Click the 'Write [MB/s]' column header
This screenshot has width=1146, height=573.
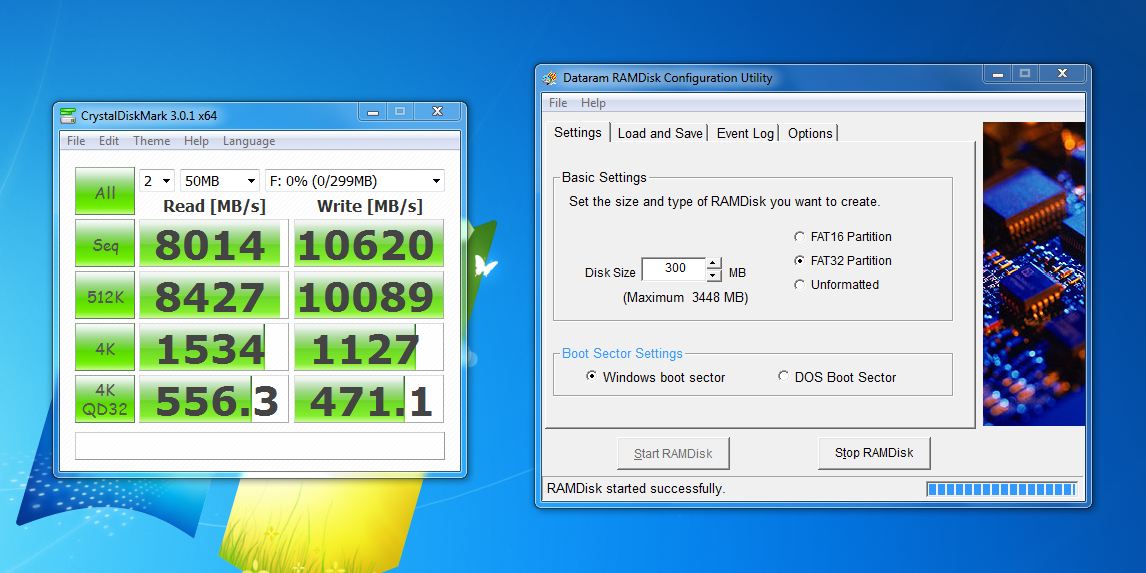(370, 206)
